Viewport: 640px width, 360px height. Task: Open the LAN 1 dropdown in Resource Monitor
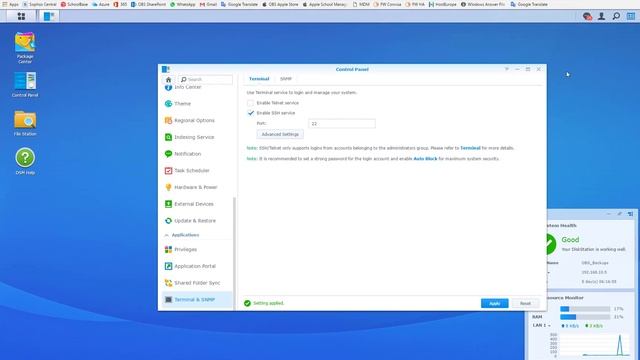tap(542, 325)
